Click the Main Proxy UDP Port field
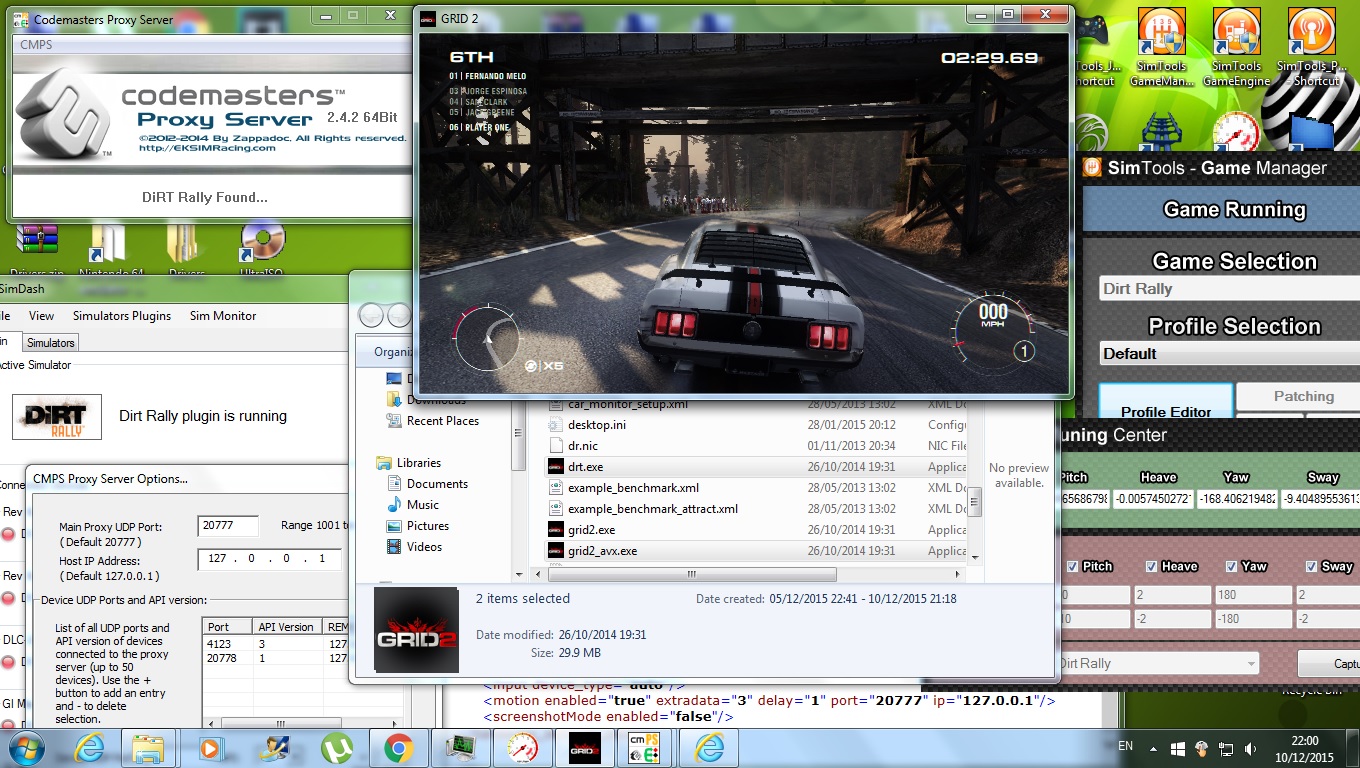This screenshot has height=768, width=1360. pyautogui.click(x=228, y=526)
